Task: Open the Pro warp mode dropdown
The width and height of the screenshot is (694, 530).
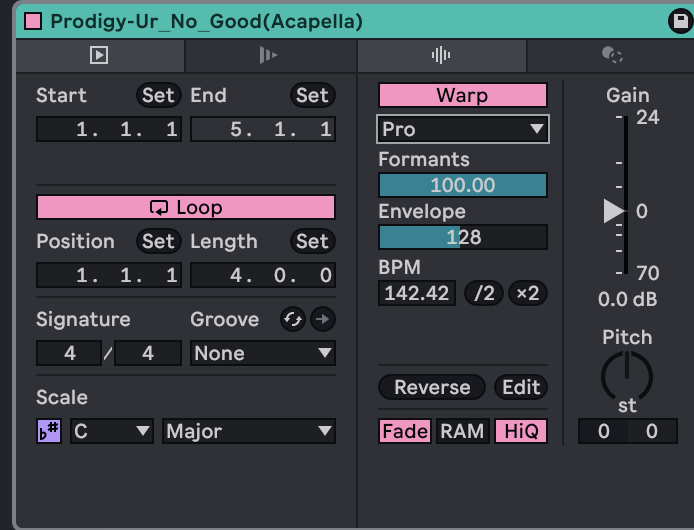Action: click(463, 129)
